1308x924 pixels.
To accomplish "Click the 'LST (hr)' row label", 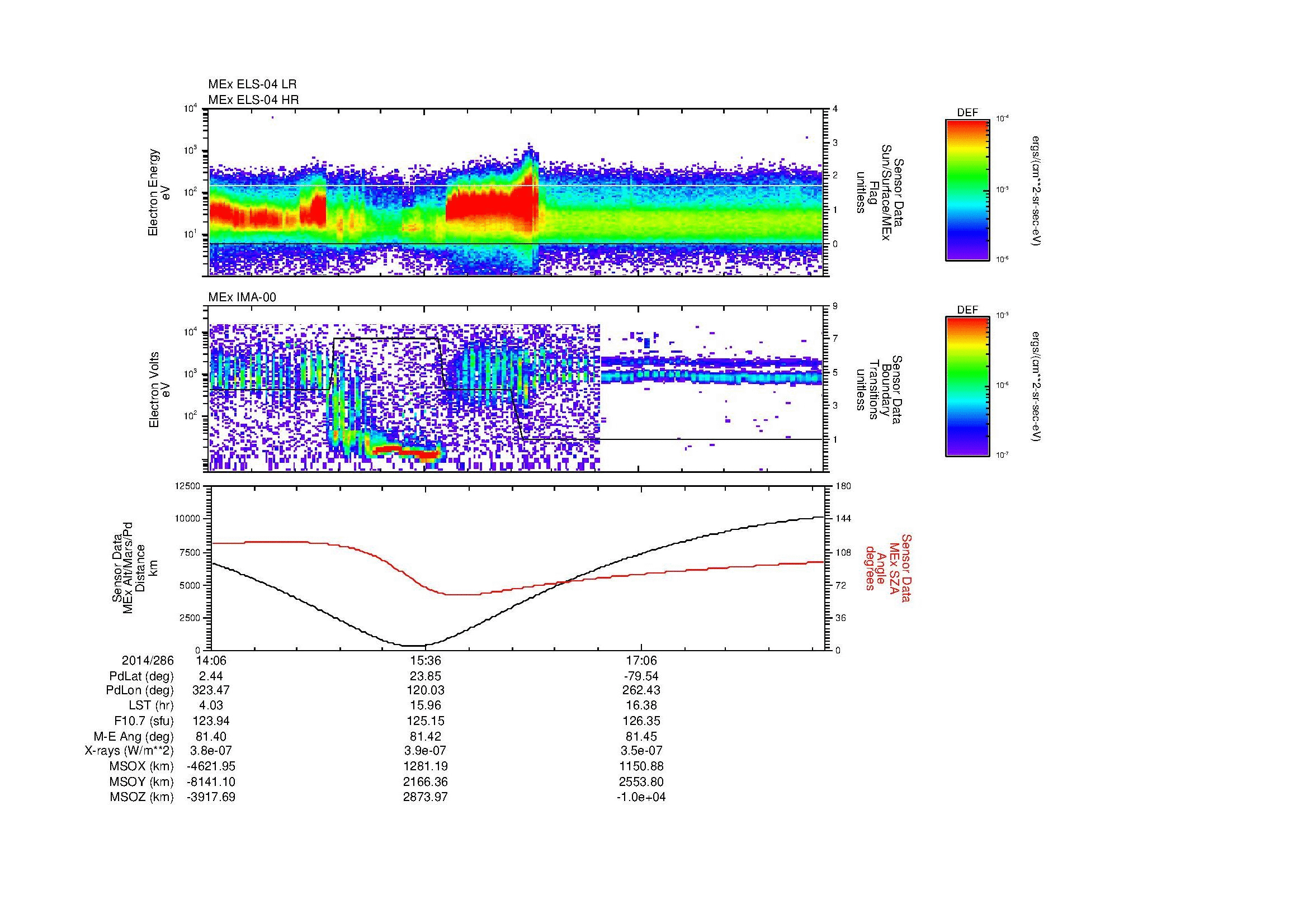I will 151,706.
